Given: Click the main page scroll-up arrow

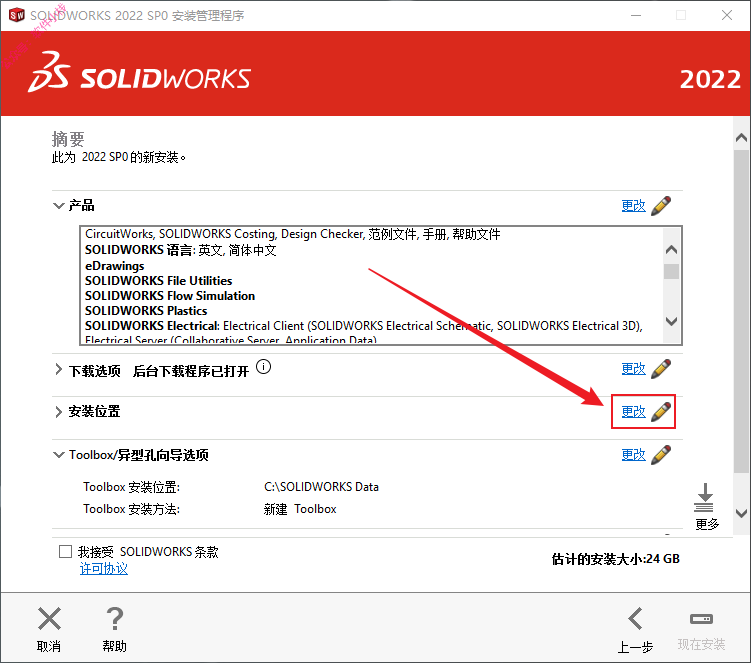Looking at the screenshot, I should tap(741, 138).
